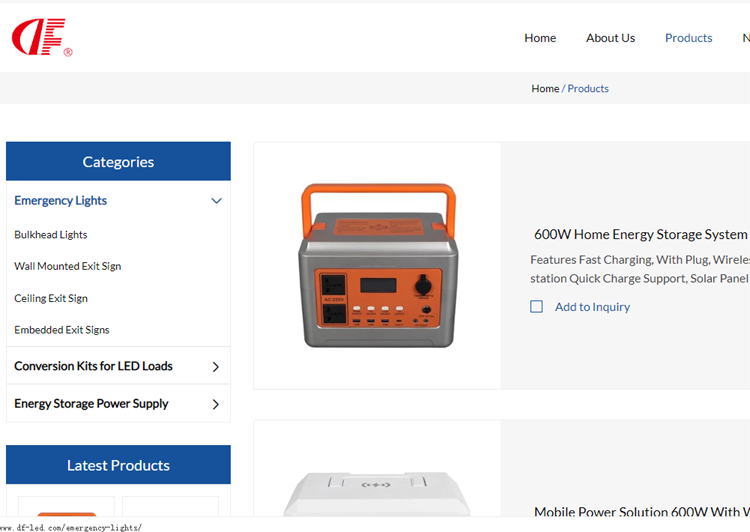
Task: Expand Conversion Kits for LED Loads arrow
Action: point(216,367)
